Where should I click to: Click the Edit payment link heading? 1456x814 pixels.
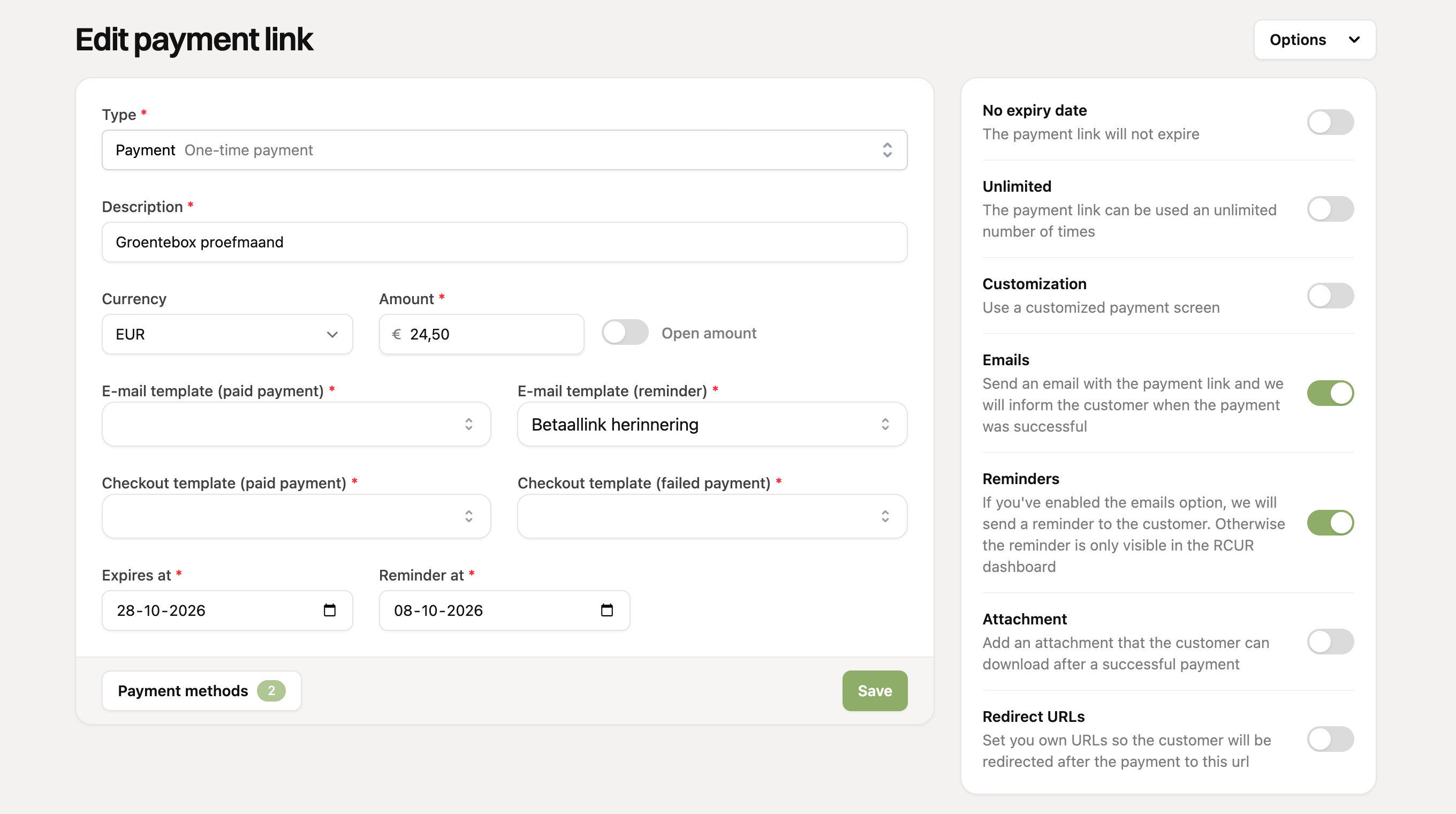point(194,40)
